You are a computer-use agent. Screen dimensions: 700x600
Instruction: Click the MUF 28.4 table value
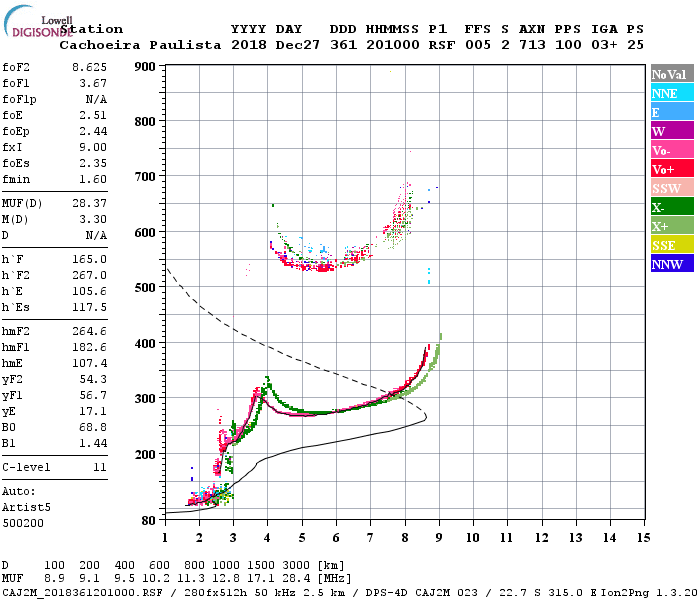296,579
